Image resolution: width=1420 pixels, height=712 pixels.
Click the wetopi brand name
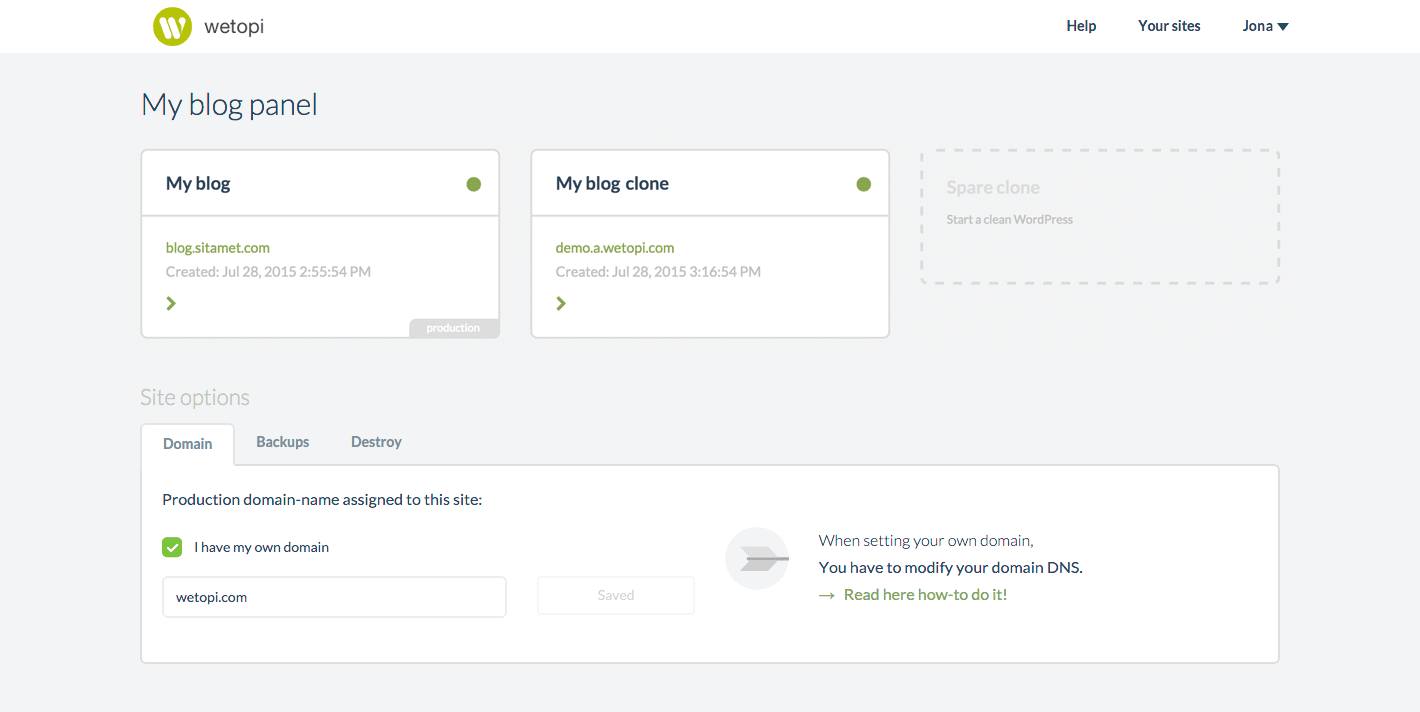coord(234,26)
